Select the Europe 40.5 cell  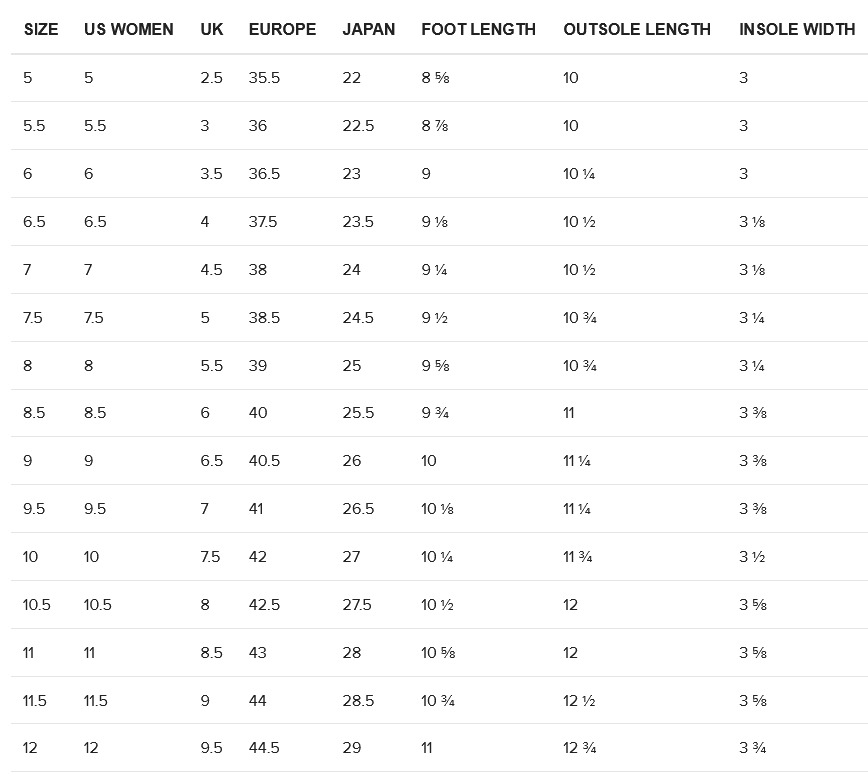point(264,461)
